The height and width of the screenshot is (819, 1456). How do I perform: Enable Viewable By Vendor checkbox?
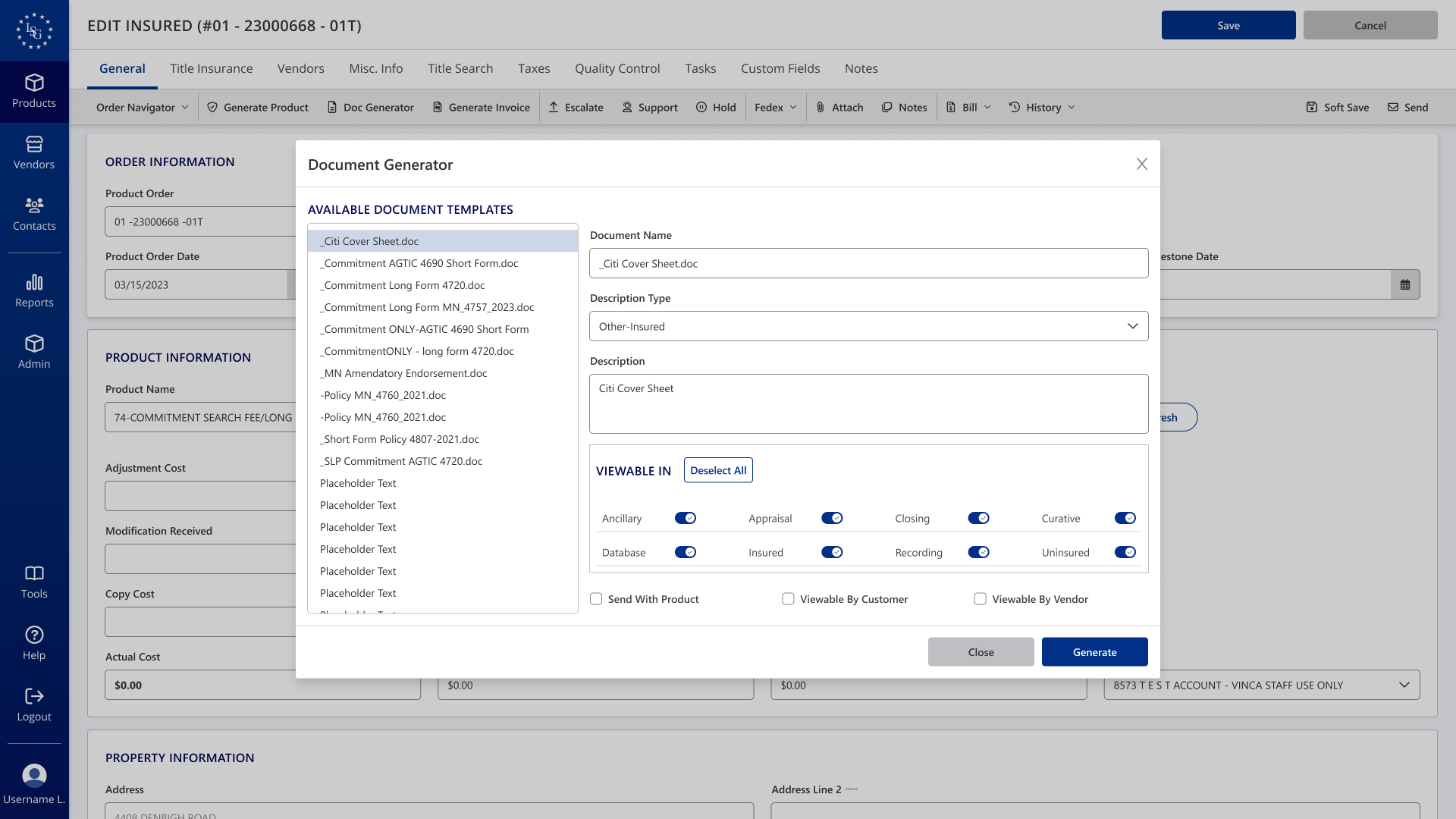click(x=980, y=599)
